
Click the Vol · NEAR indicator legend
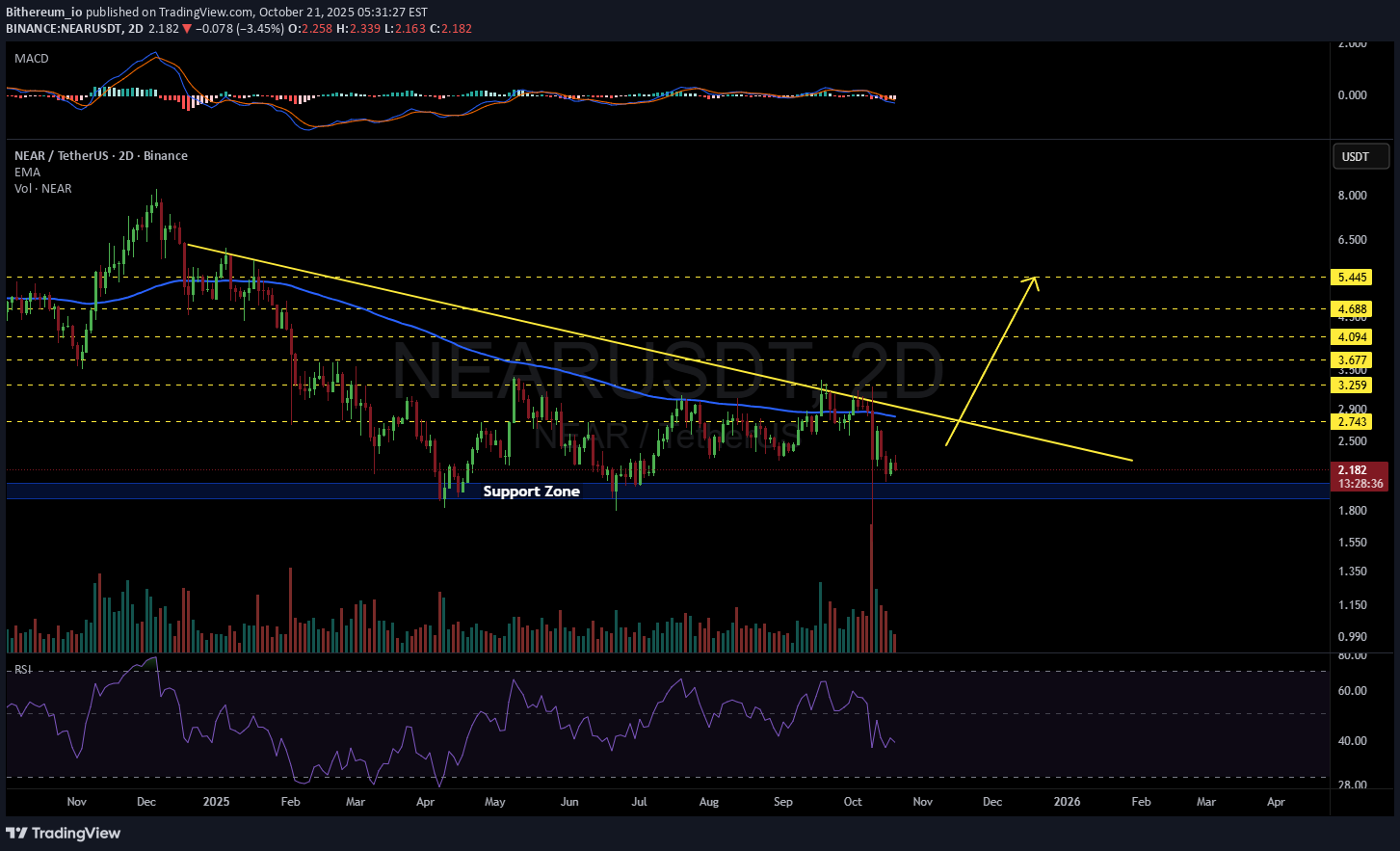point(42,189)
